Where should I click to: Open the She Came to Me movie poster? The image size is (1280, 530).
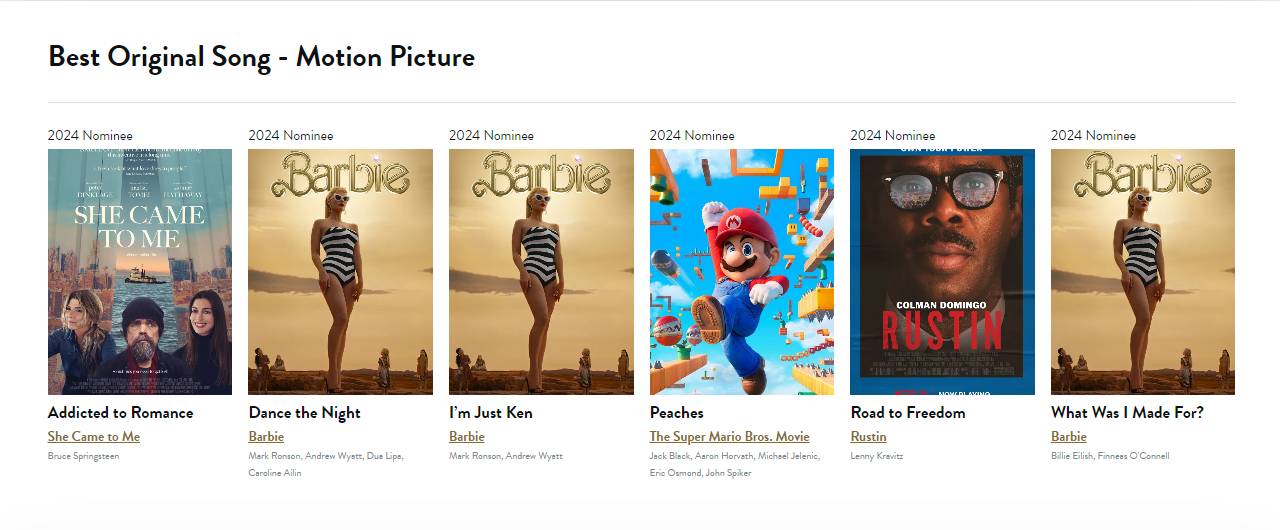tap(140, 272)
